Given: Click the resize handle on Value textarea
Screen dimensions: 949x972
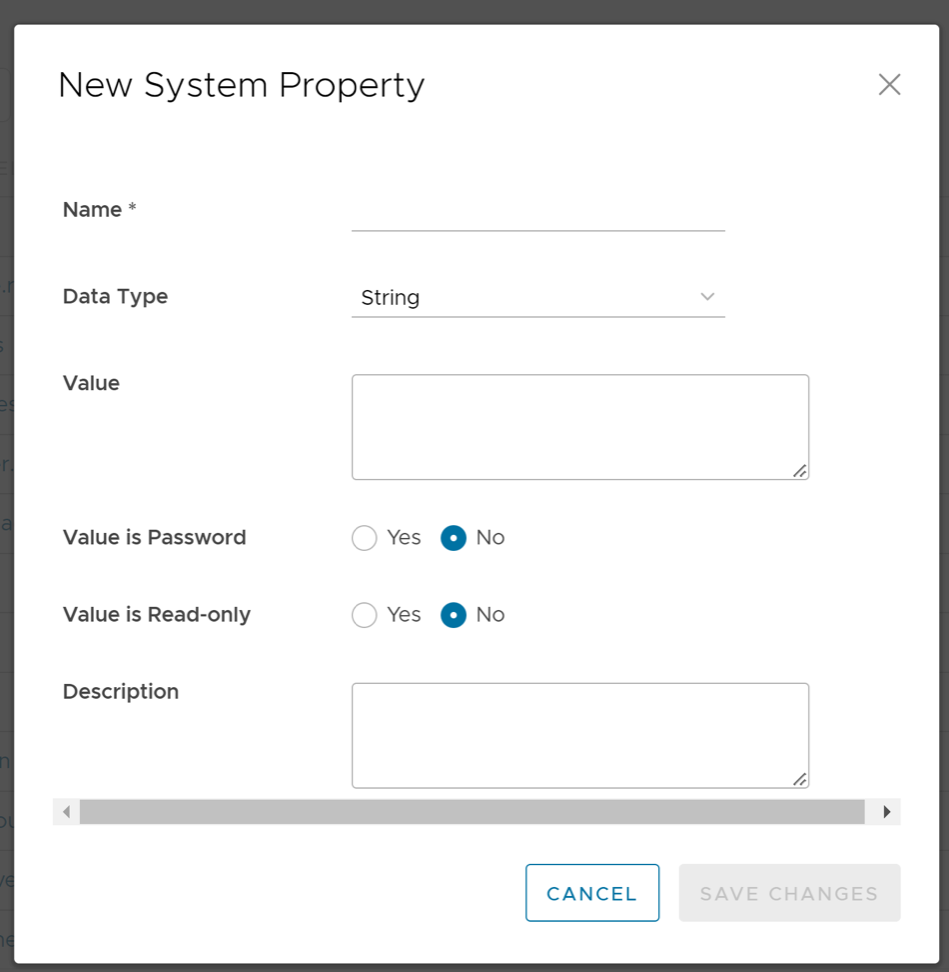Looking at the screenshot, I should [801, 471].
